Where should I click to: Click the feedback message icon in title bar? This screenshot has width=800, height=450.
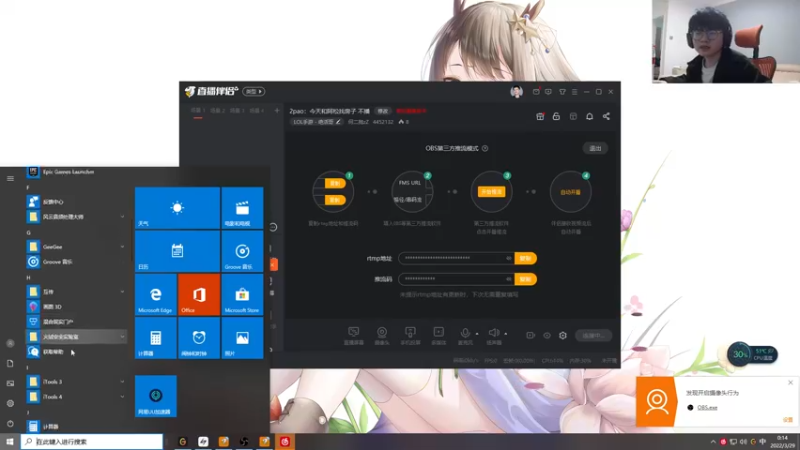tap(548, 92)
